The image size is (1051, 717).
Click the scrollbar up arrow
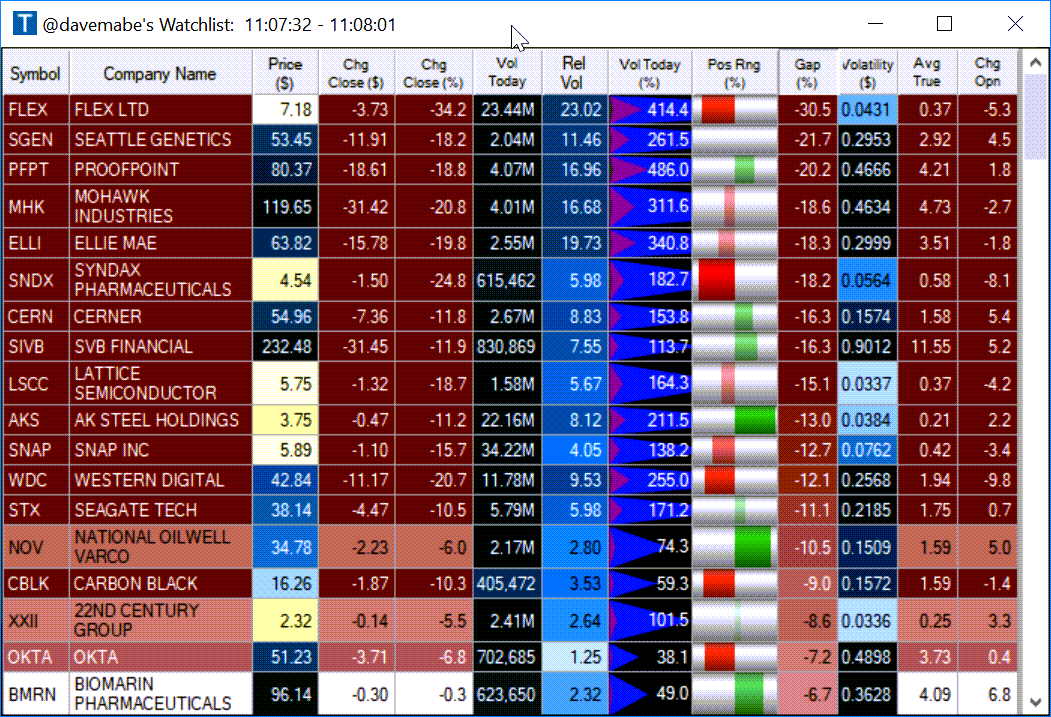click(1035, 63)
